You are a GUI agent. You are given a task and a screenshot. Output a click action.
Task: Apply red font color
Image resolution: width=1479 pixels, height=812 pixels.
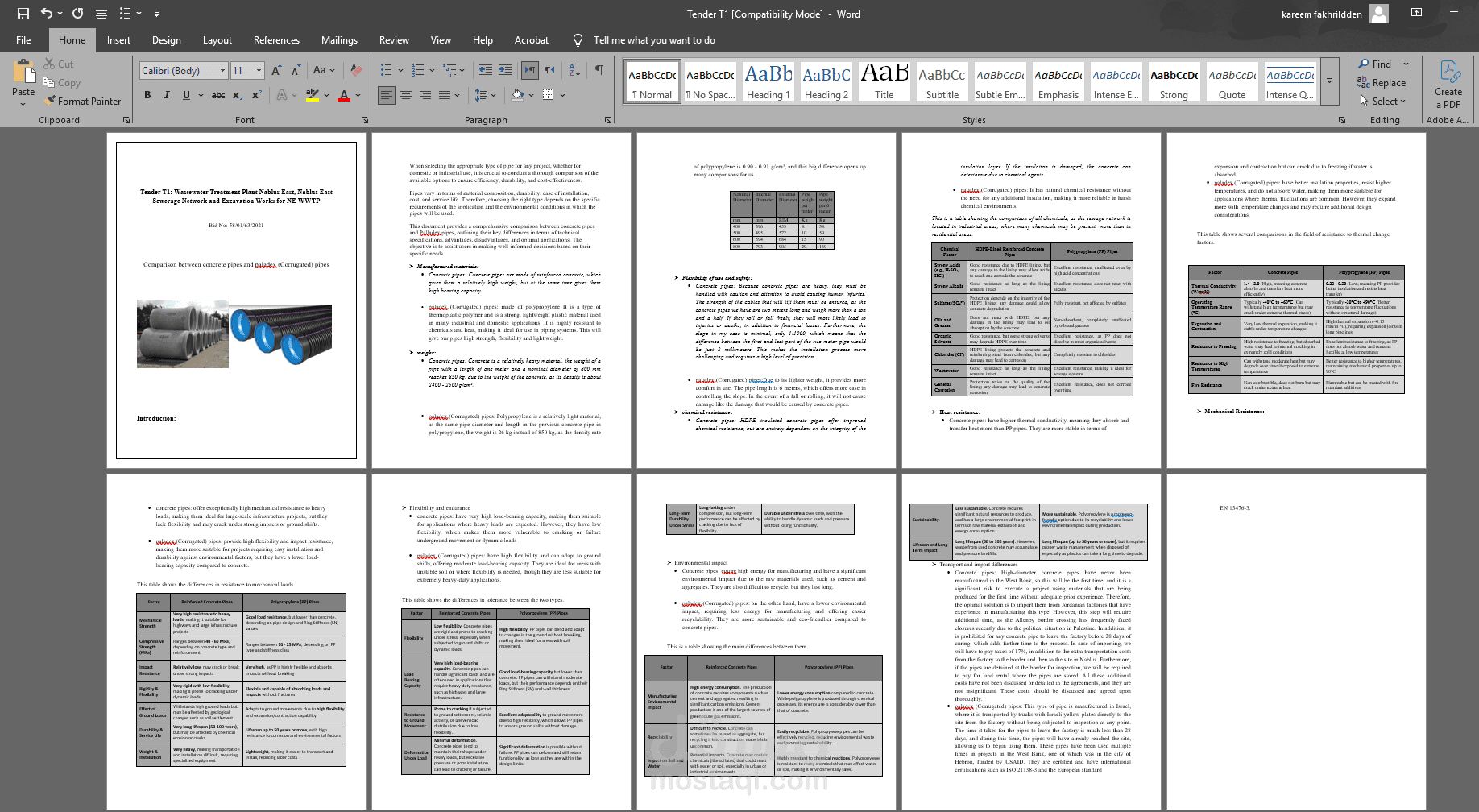[344, 95]
